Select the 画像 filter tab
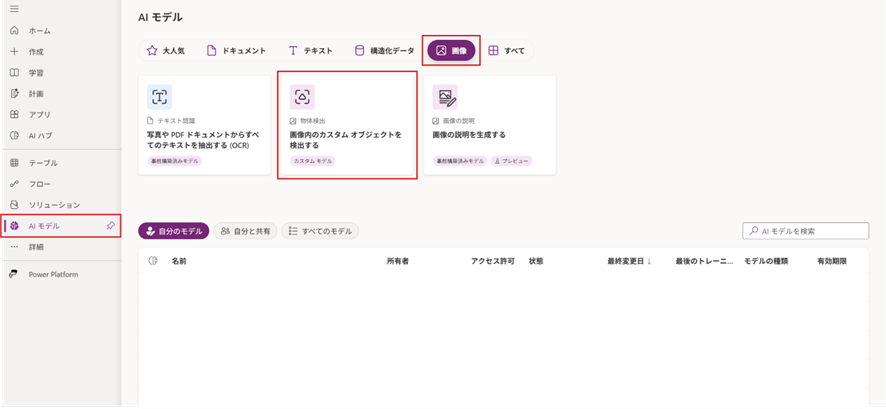Screen dimensions: 886x409 451,51
